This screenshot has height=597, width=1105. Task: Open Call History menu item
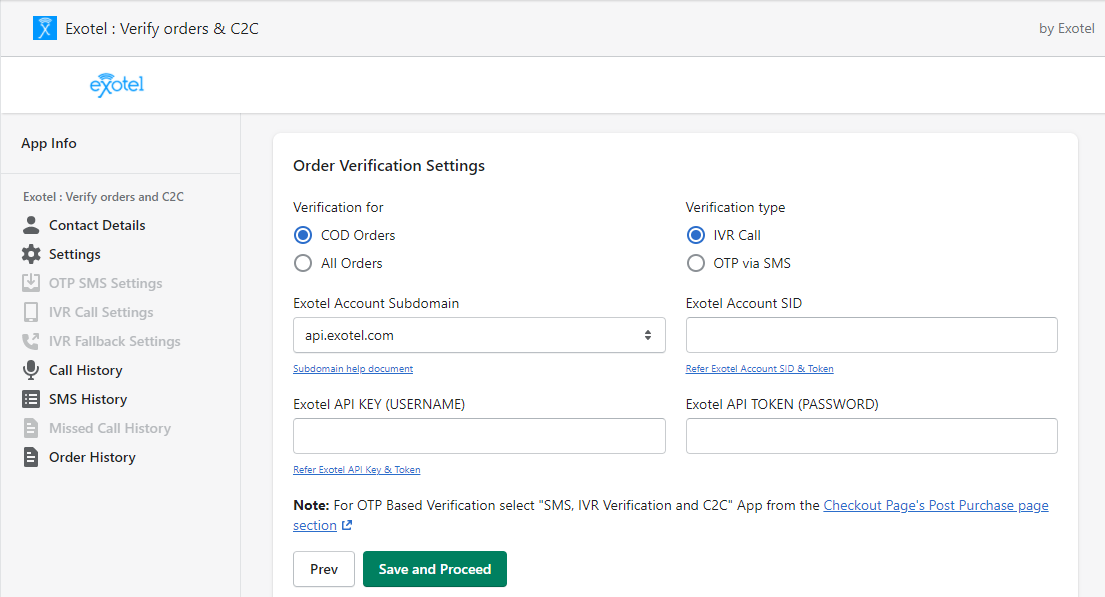[x=86, y=370]
